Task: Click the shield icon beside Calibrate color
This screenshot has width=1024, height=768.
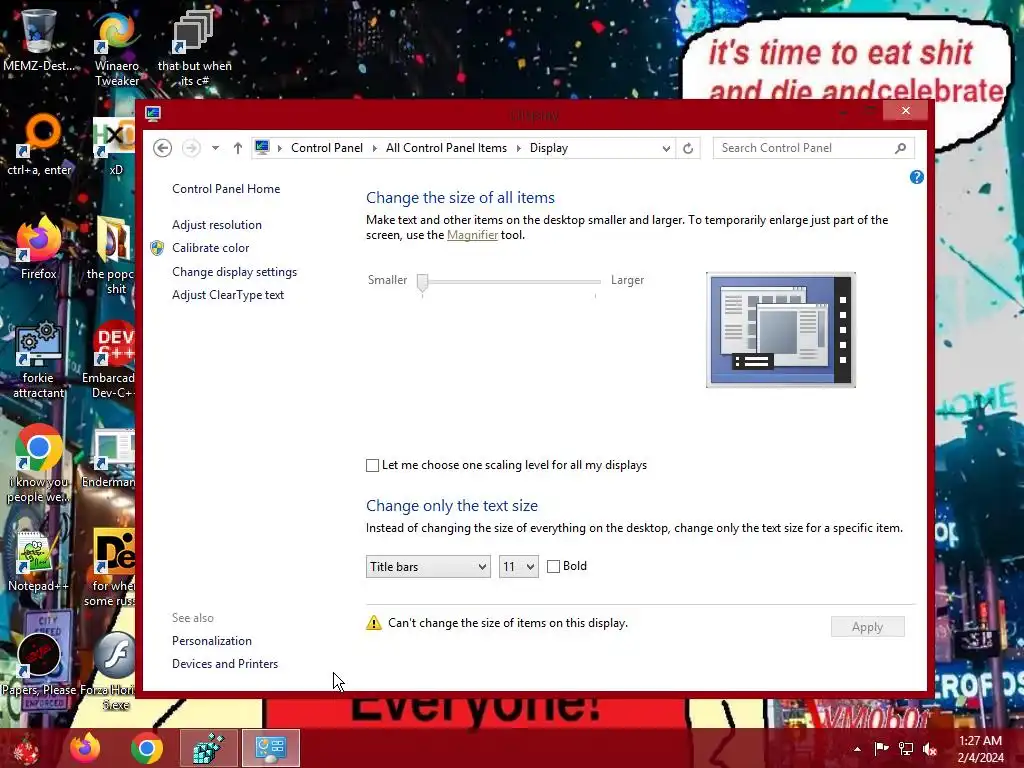Action: pyautogui.click(x=157, y=248)
